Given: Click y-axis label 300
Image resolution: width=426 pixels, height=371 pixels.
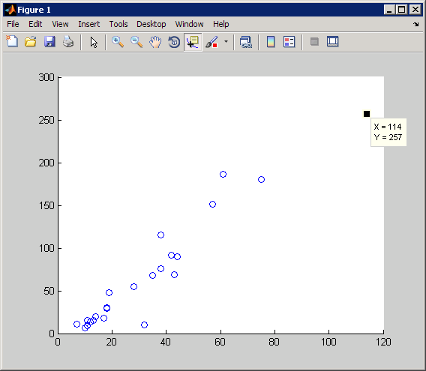Looking at the screenshot, I should (46, 77).
